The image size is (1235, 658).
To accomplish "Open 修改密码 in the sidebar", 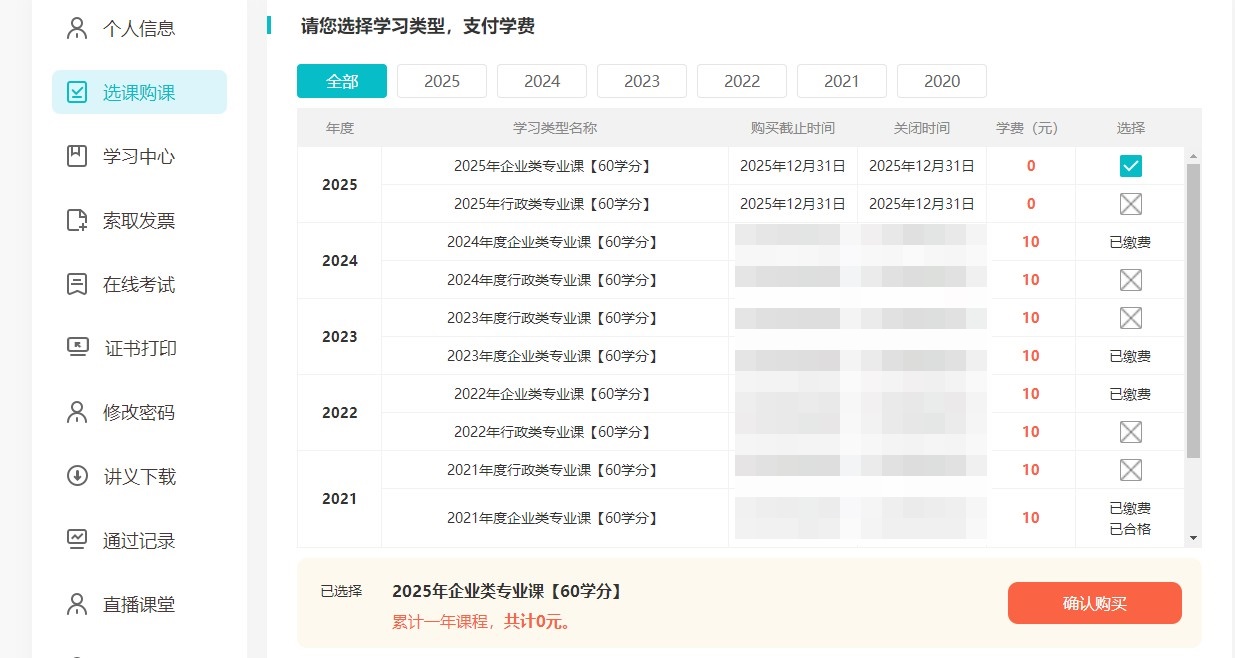I will [138, 412].
